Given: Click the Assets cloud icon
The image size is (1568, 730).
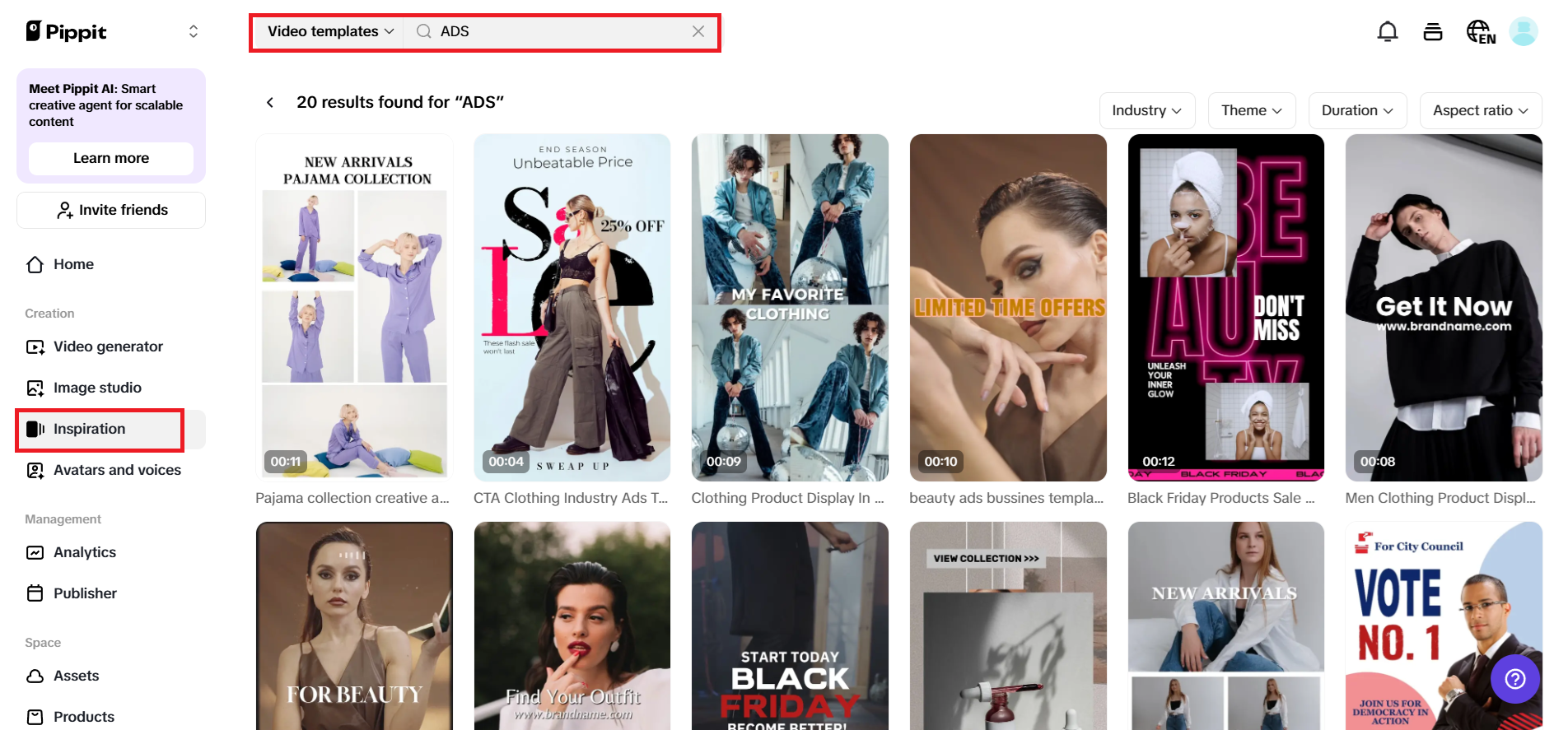Looking at the screenshot, I should coord(35,676).
